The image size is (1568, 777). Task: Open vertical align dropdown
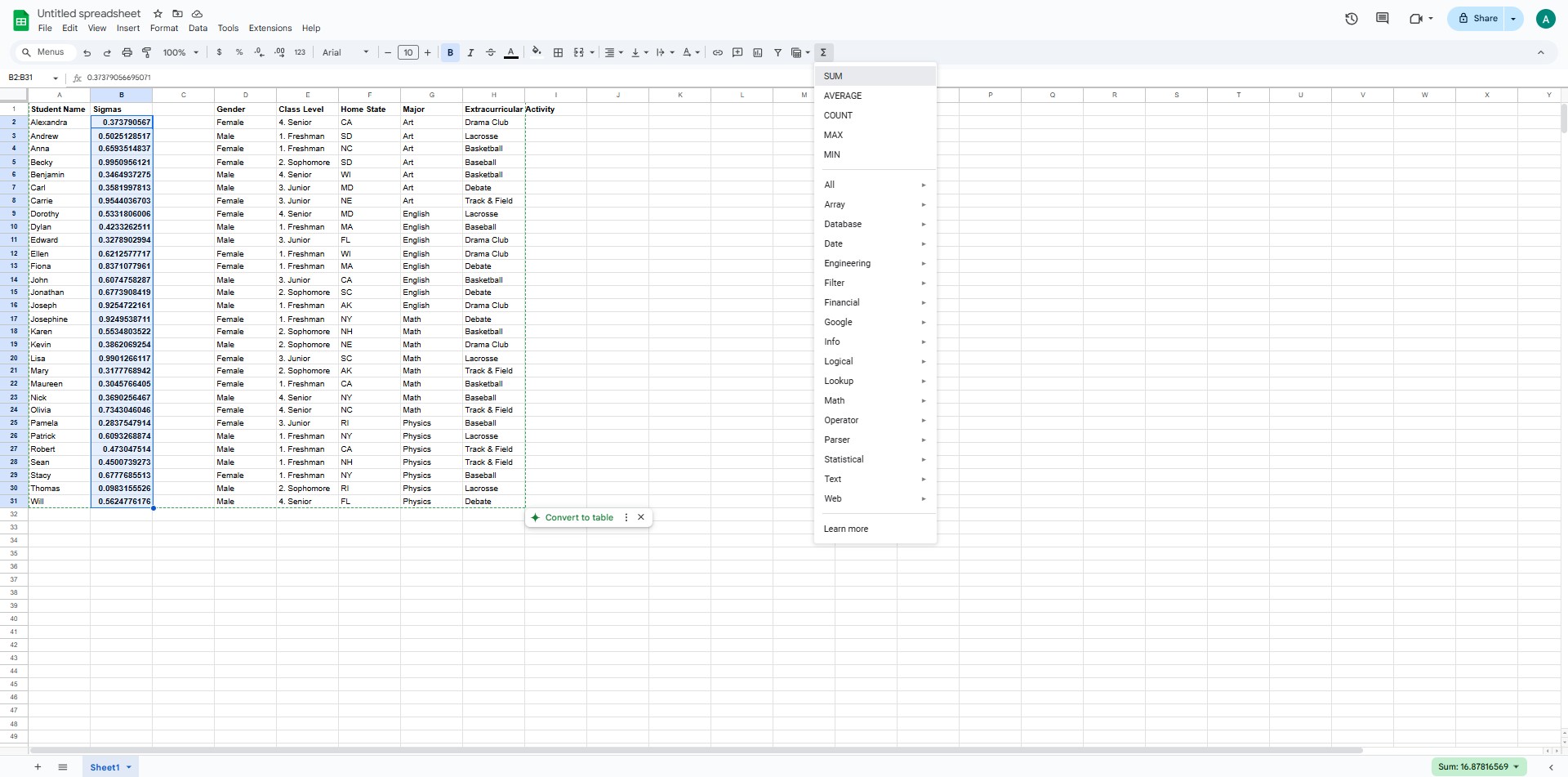tap(639, 52)
